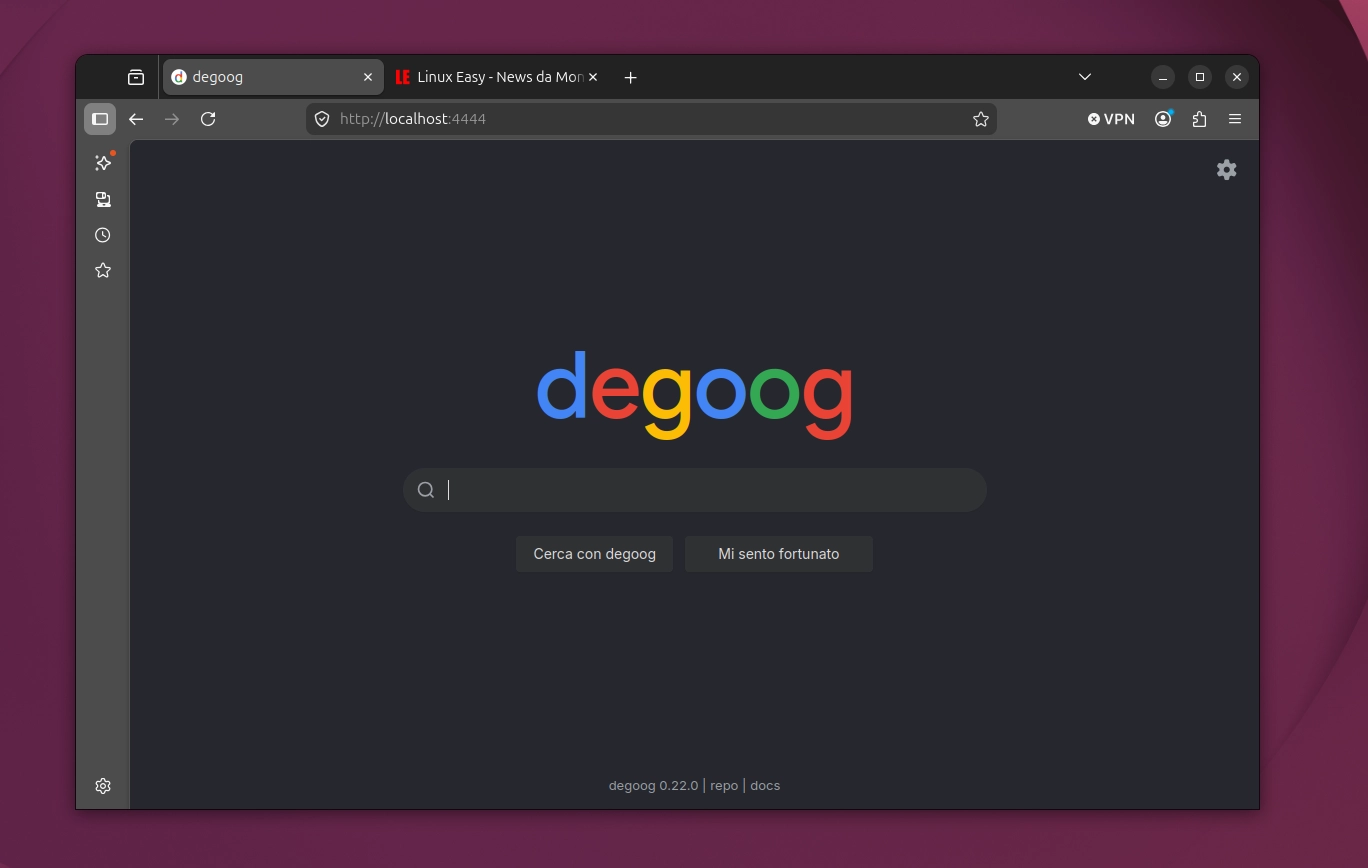This screenshot has height=868, width=1368.
Task: Open the tab groups view icon
Action: pyautogui.click(x=136, y=77)
